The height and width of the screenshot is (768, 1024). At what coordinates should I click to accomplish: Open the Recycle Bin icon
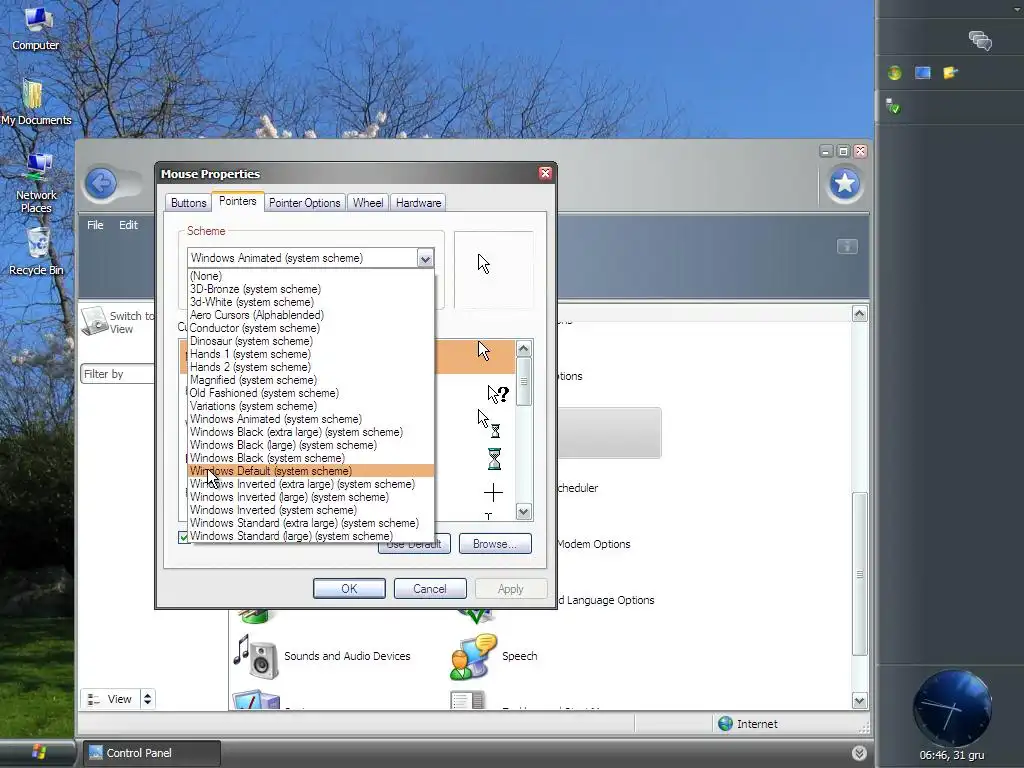pyautogui.click(x=37, y=251)
